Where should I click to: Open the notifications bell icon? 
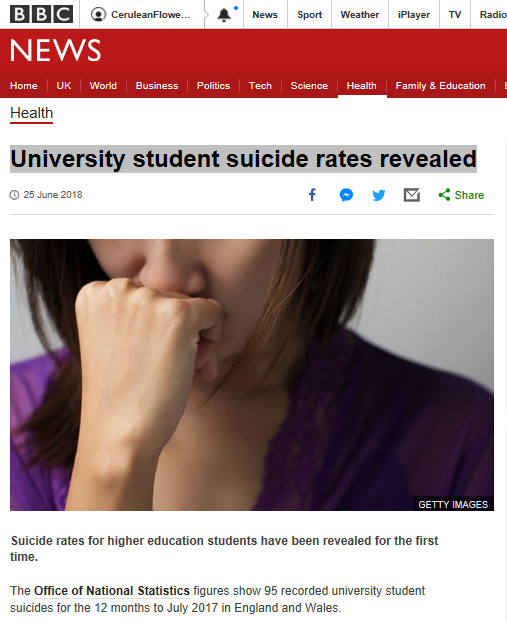pyautogui.click(x=224, y=15)
